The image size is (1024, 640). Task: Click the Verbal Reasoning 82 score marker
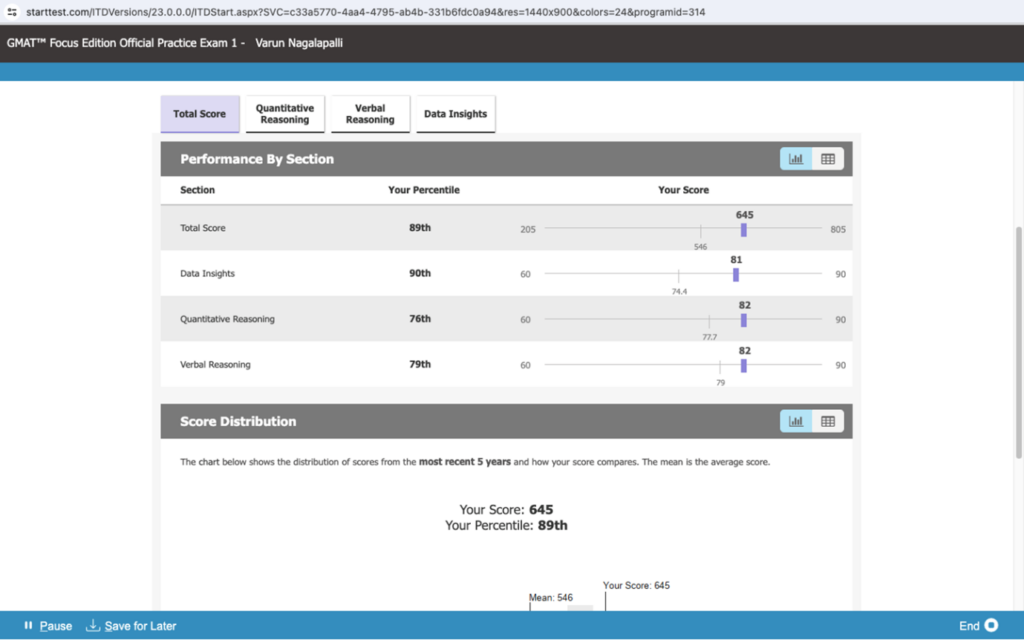(x=744, y=366)
